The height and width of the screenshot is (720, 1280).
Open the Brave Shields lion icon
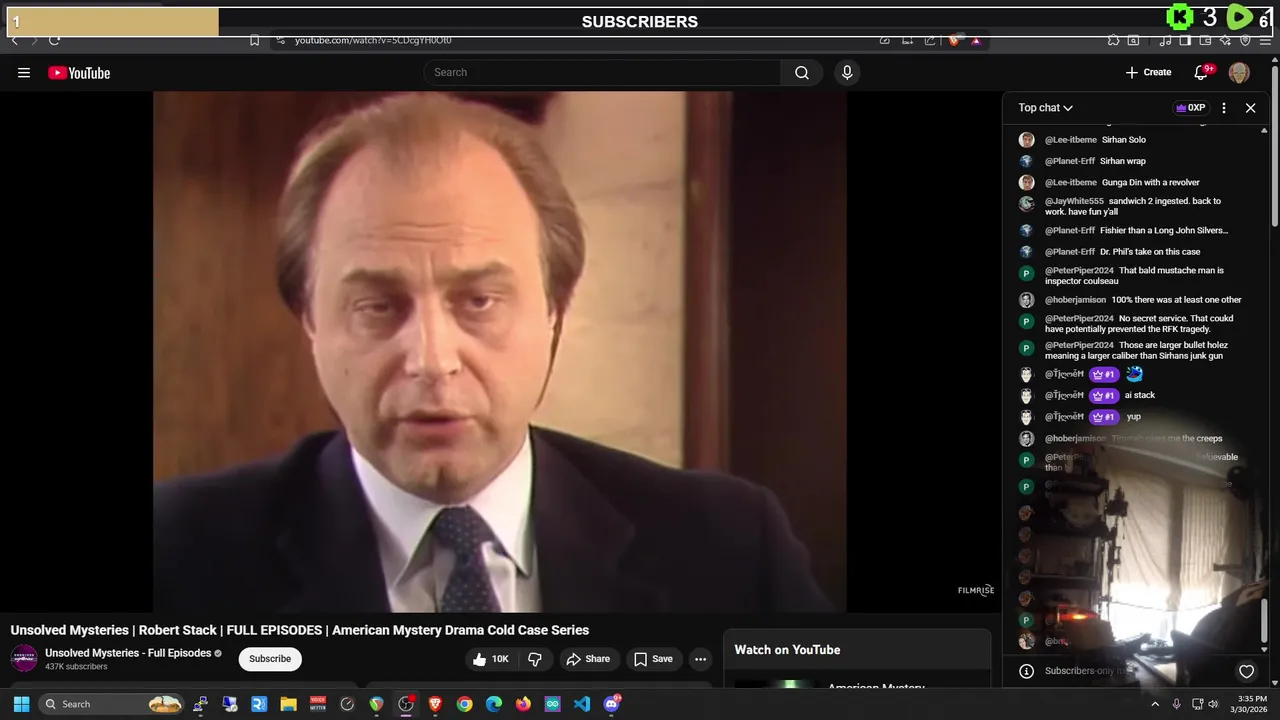tap(954, 40)
